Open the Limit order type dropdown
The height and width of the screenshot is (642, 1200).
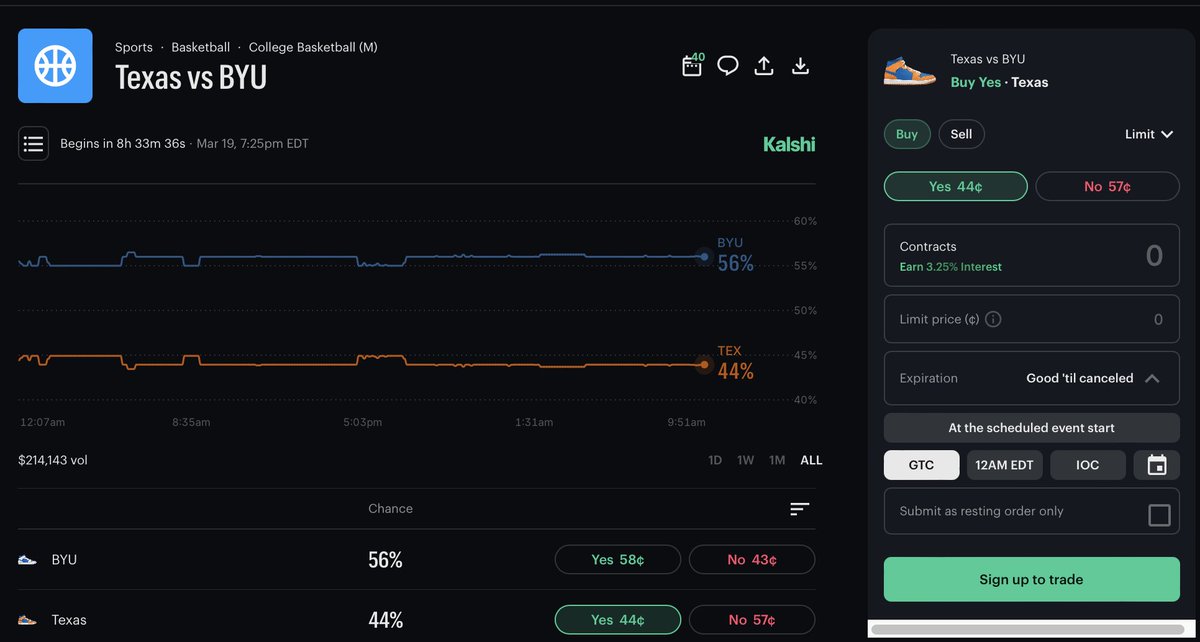(1148, 134)
